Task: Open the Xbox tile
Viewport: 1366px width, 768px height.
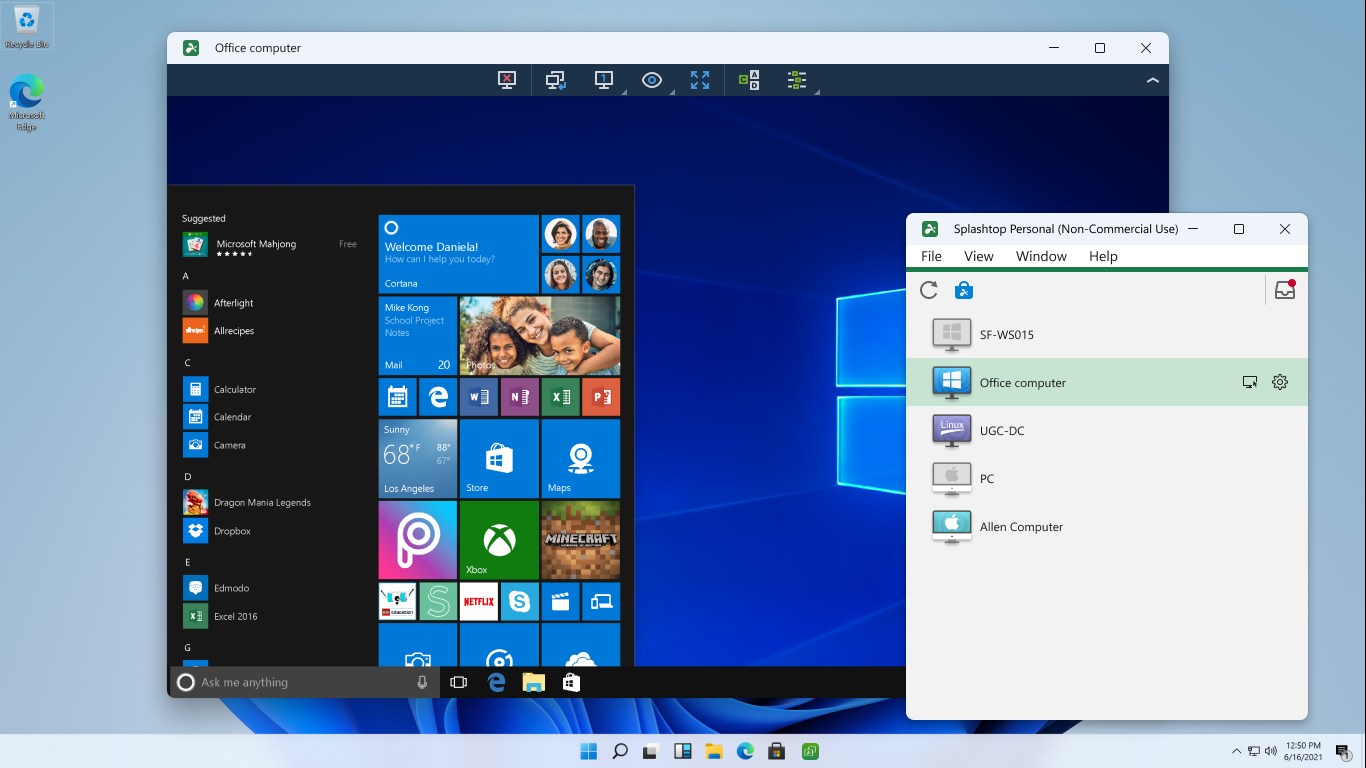Action: pos(499,540)
